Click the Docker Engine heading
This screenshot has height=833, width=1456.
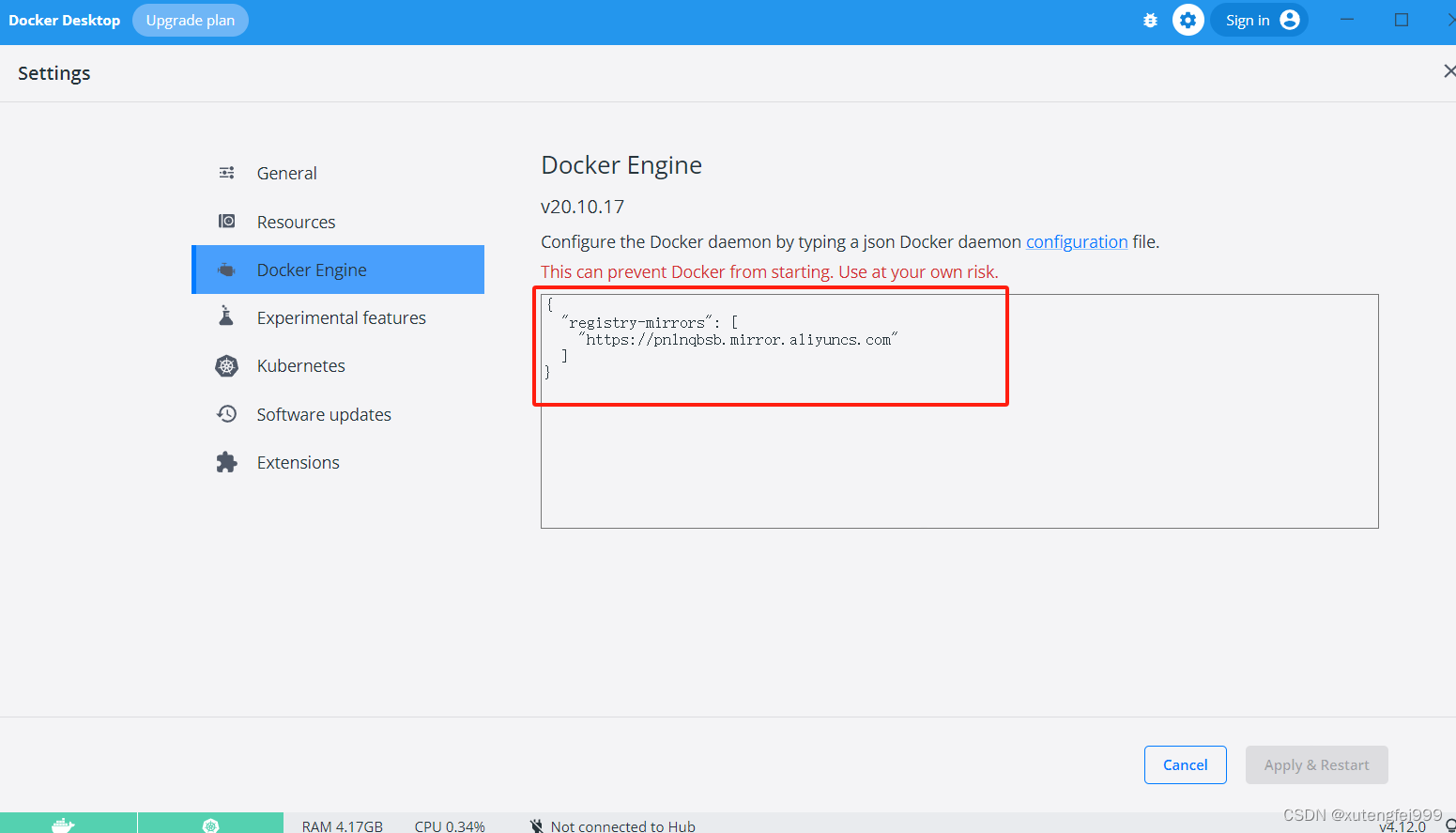621,165
